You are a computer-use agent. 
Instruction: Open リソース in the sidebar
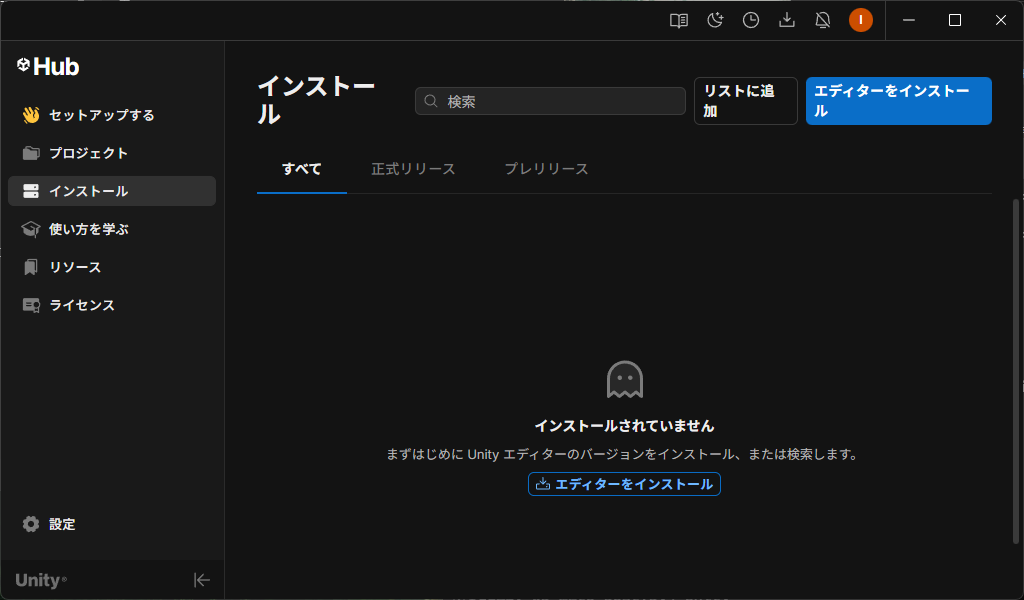click(x=75, y=267)
